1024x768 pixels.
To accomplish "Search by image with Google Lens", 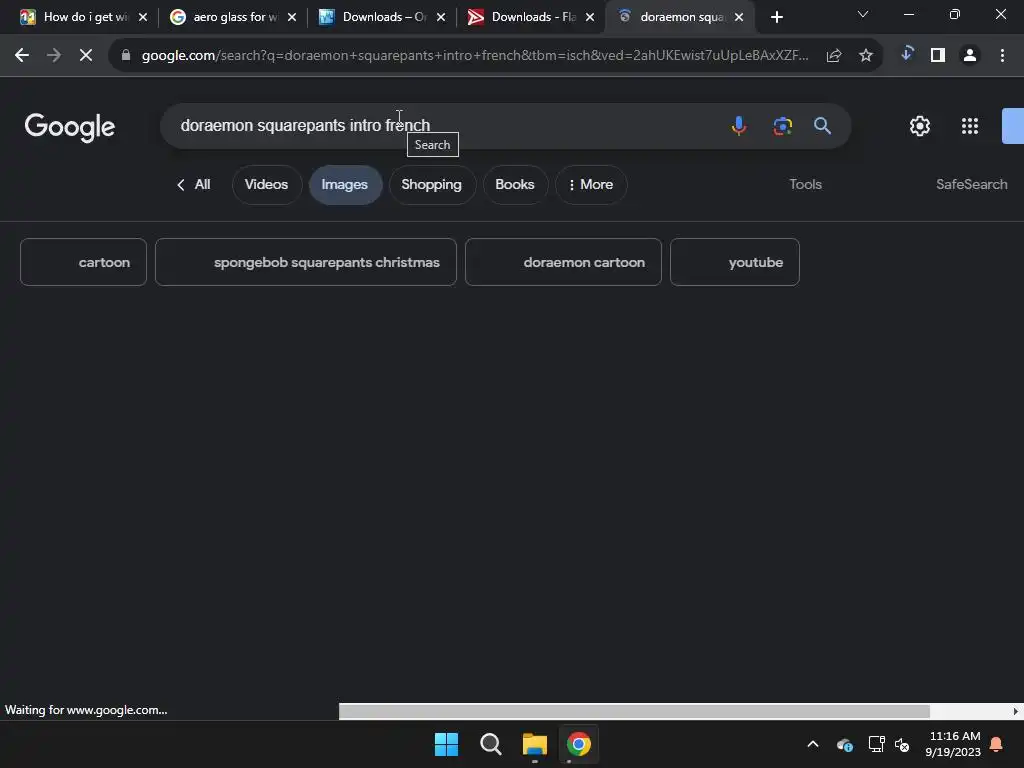I will 782,125.
